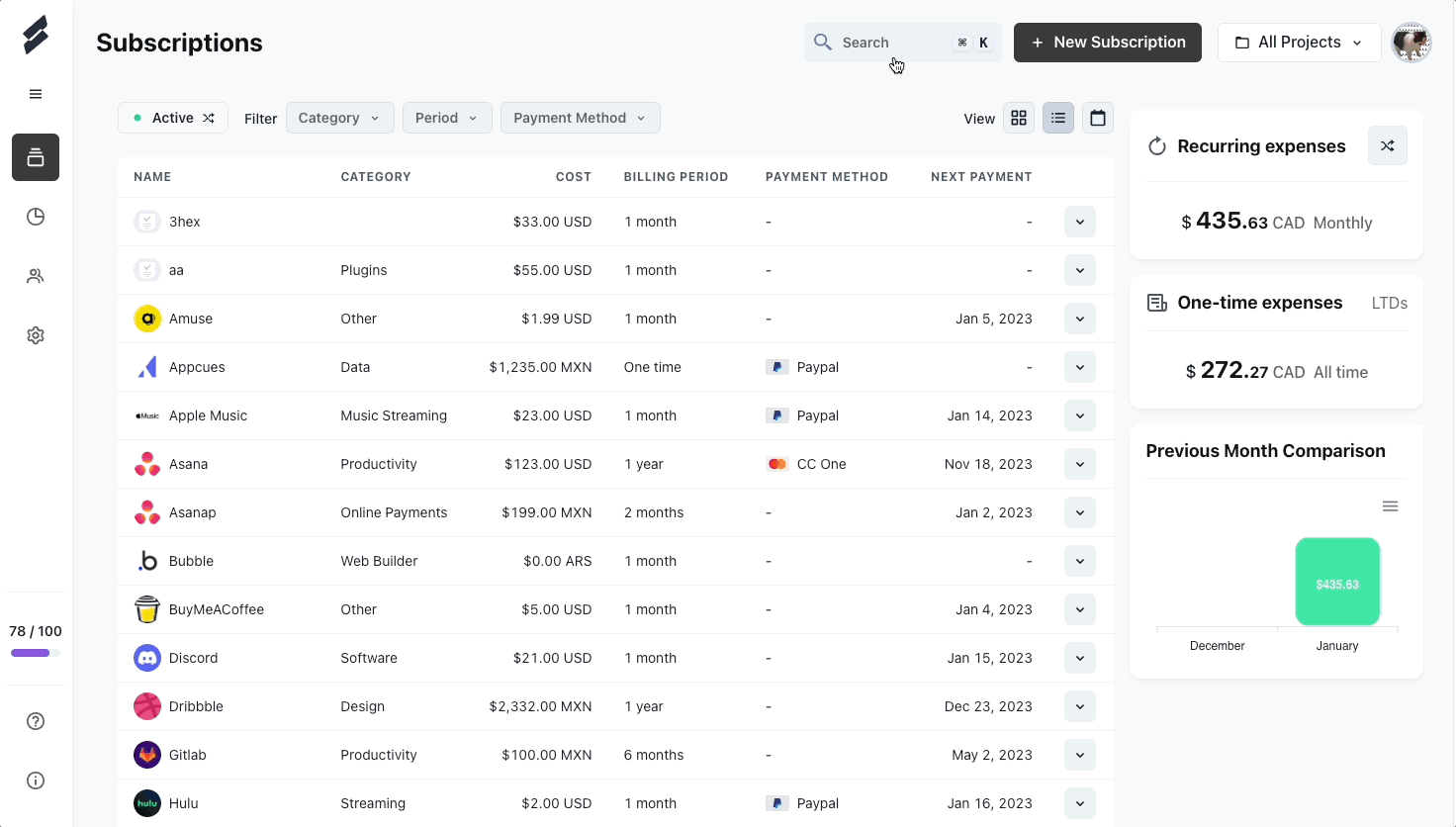Screen dimensions: 1456x827
Task: Toggle the Active status filter
Action: click(x=173, y=118)
